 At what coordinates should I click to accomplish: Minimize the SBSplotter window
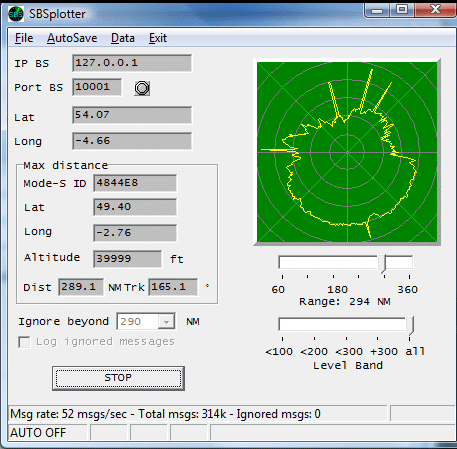(x=377, y=10)
